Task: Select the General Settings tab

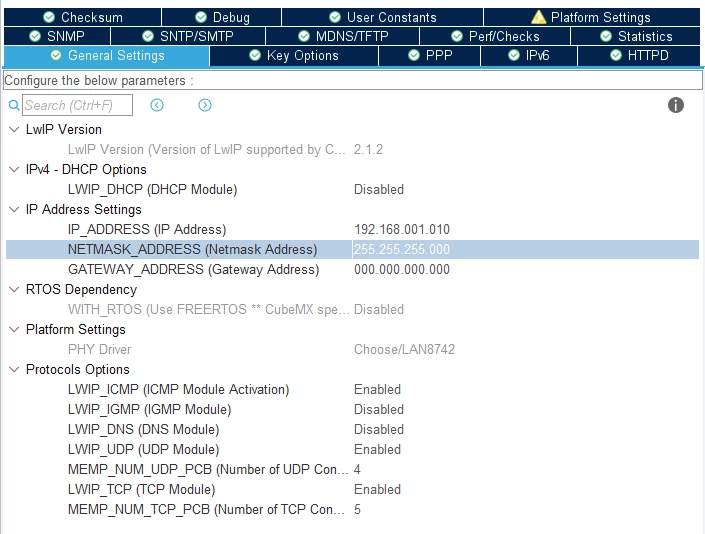Action: point(107,56)
